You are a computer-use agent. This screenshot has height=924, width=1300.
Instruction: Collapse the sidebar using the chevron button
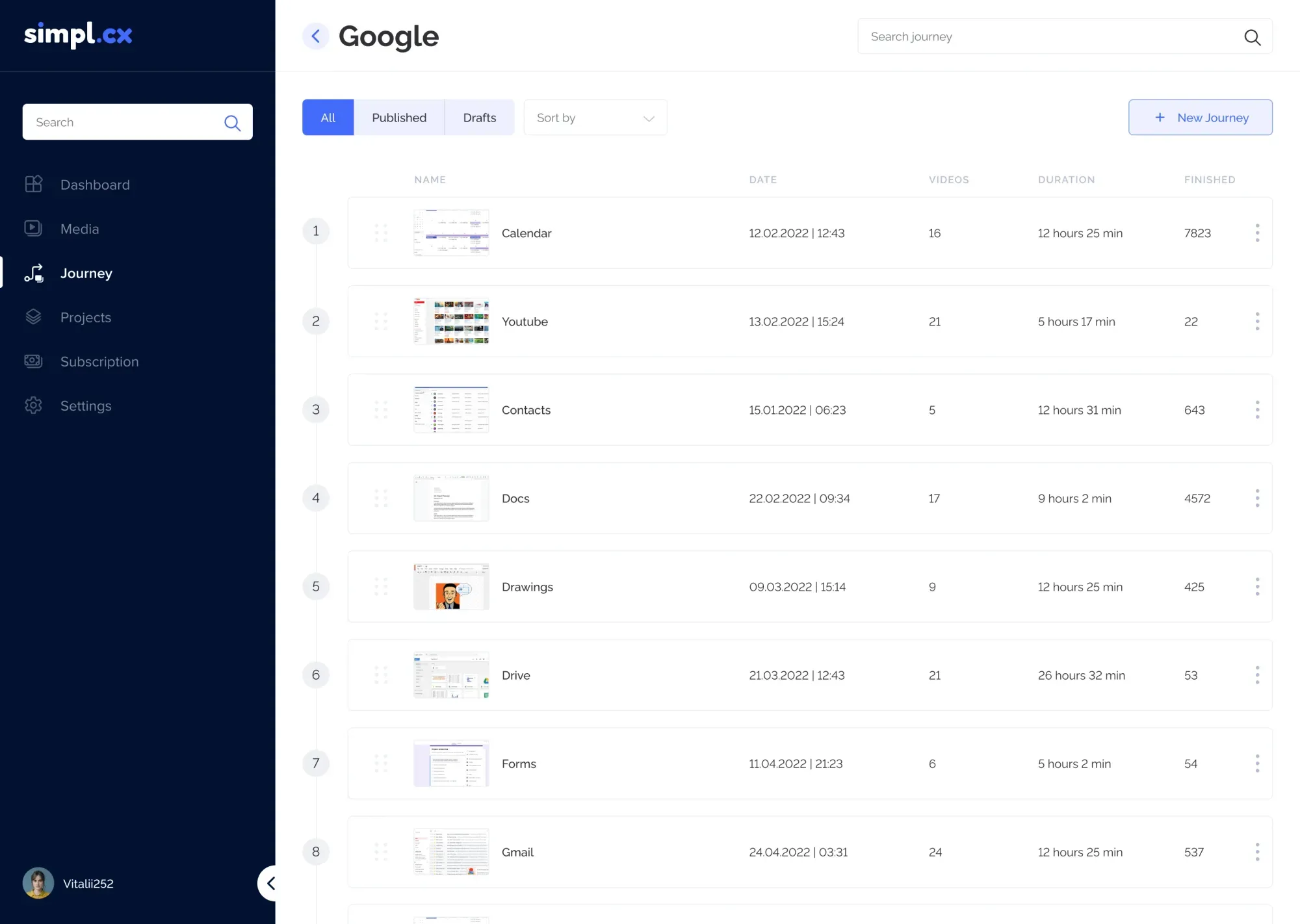coord(271,883)
